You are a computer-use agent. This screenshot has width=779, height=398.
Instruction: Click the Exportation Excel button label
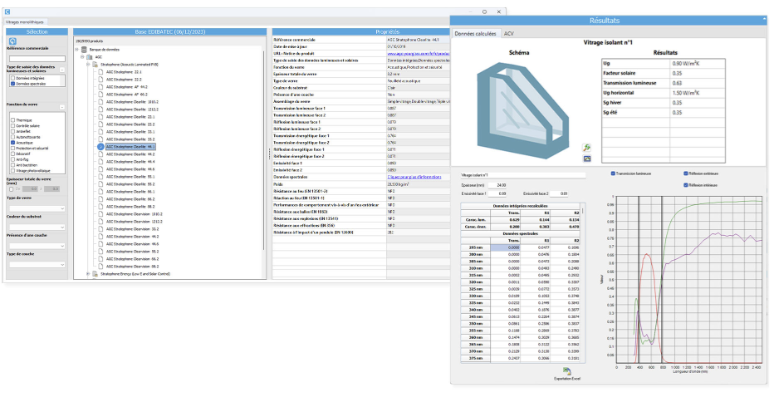point(567,379)
